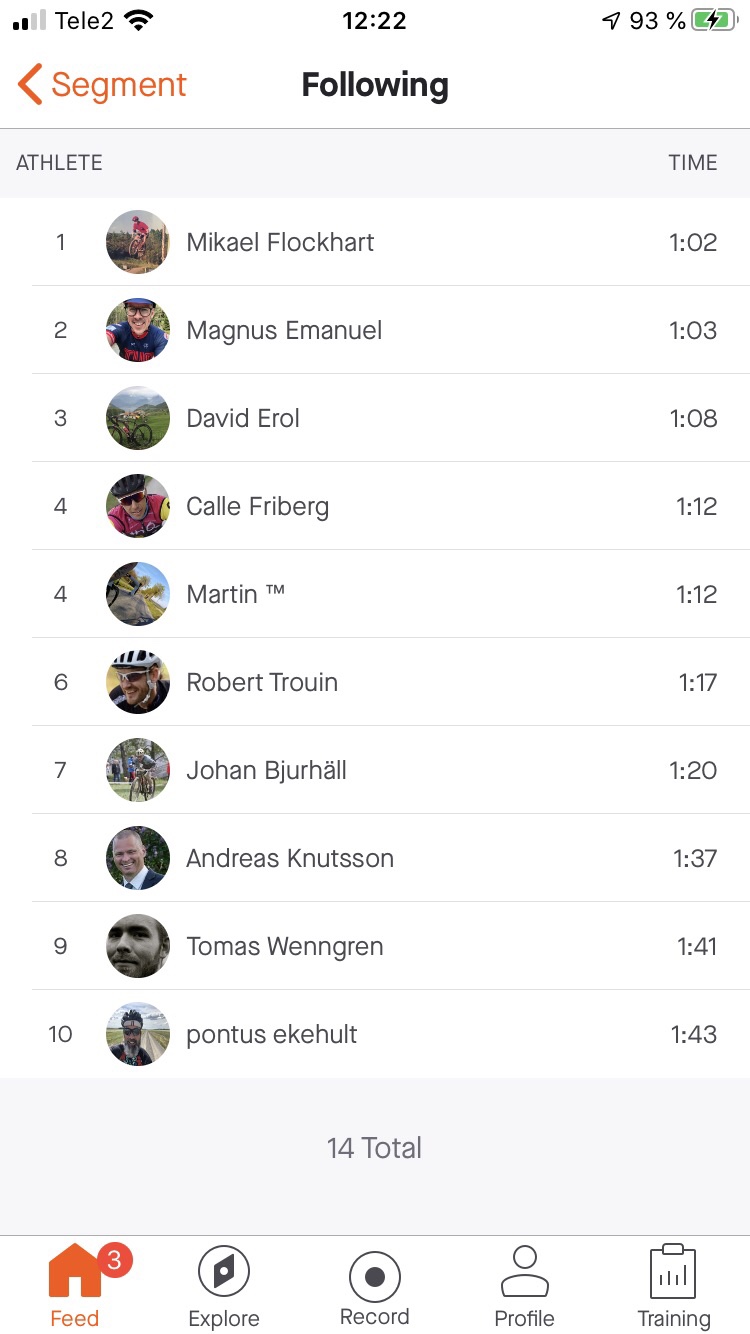Go back via the Segment link

pyautogui.click(x=118, y=85)
